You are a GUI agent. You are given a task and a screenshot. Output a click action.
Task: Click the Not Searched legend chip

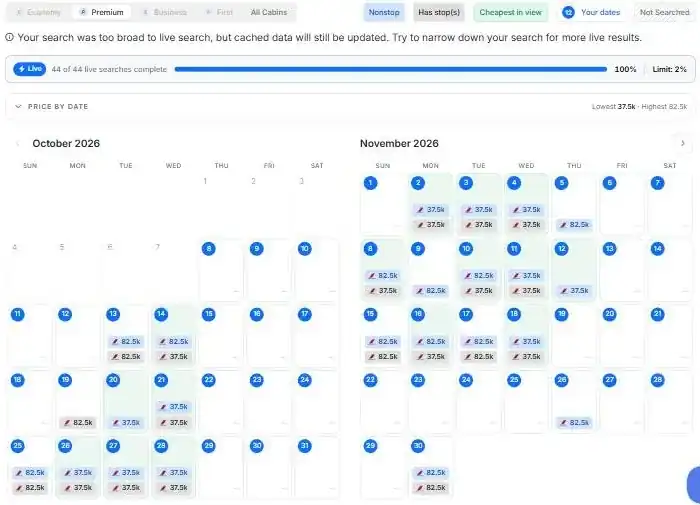pos(664,12)
